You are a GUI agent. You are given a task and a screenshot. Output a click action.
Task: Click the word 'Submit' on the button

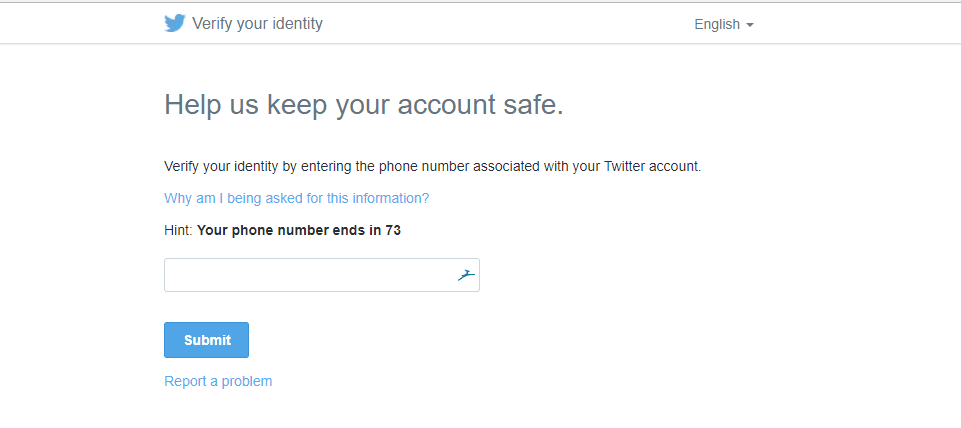pos(207,340)
